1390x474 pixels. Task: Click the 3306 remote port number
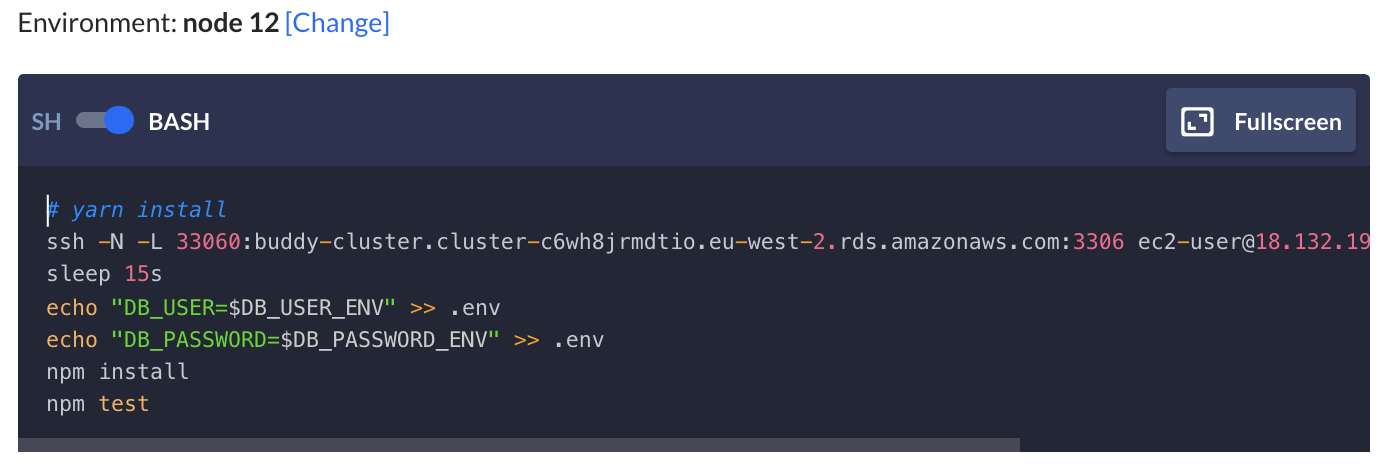[1099, 242]
